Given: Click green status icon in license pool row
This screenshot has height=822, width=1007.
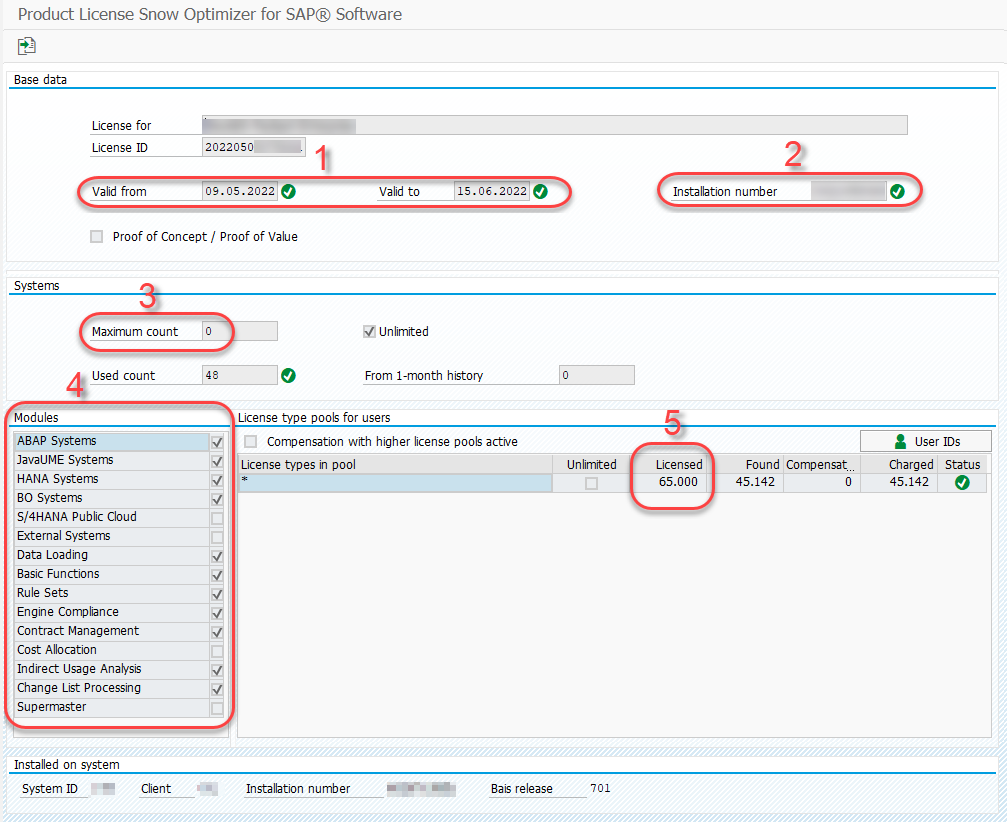Looking at the screenshot, I should (x=962, y=482).
